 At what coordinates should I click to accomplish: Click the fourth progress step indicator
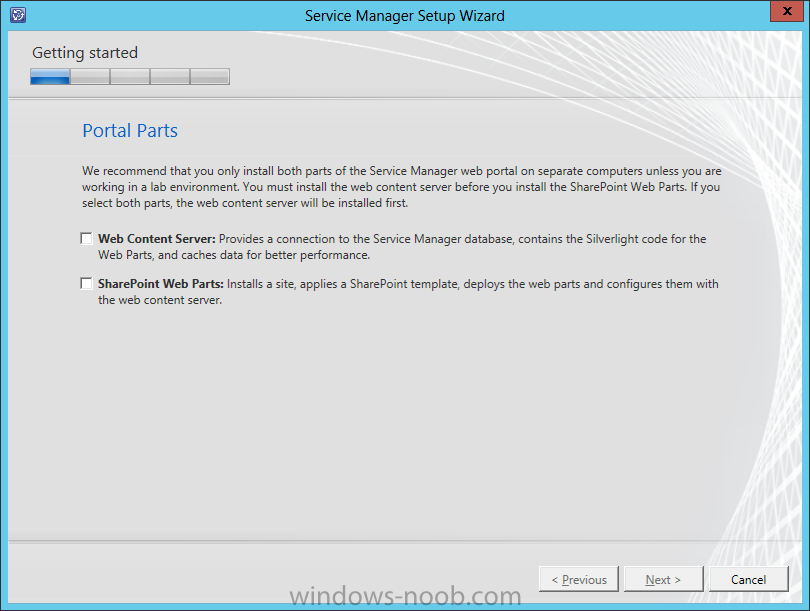[x=169, y=75]
